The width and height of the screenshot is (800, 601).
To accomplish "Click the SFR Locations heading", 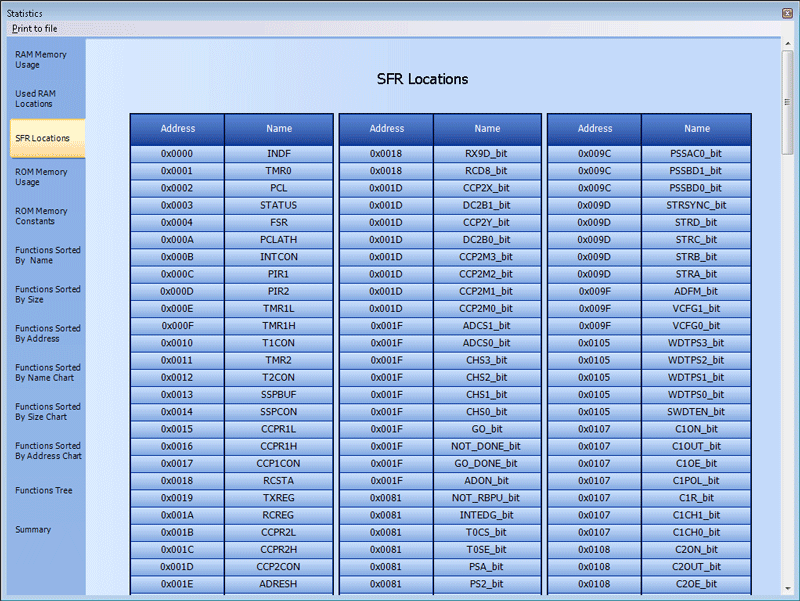I will tap(422, 79).
